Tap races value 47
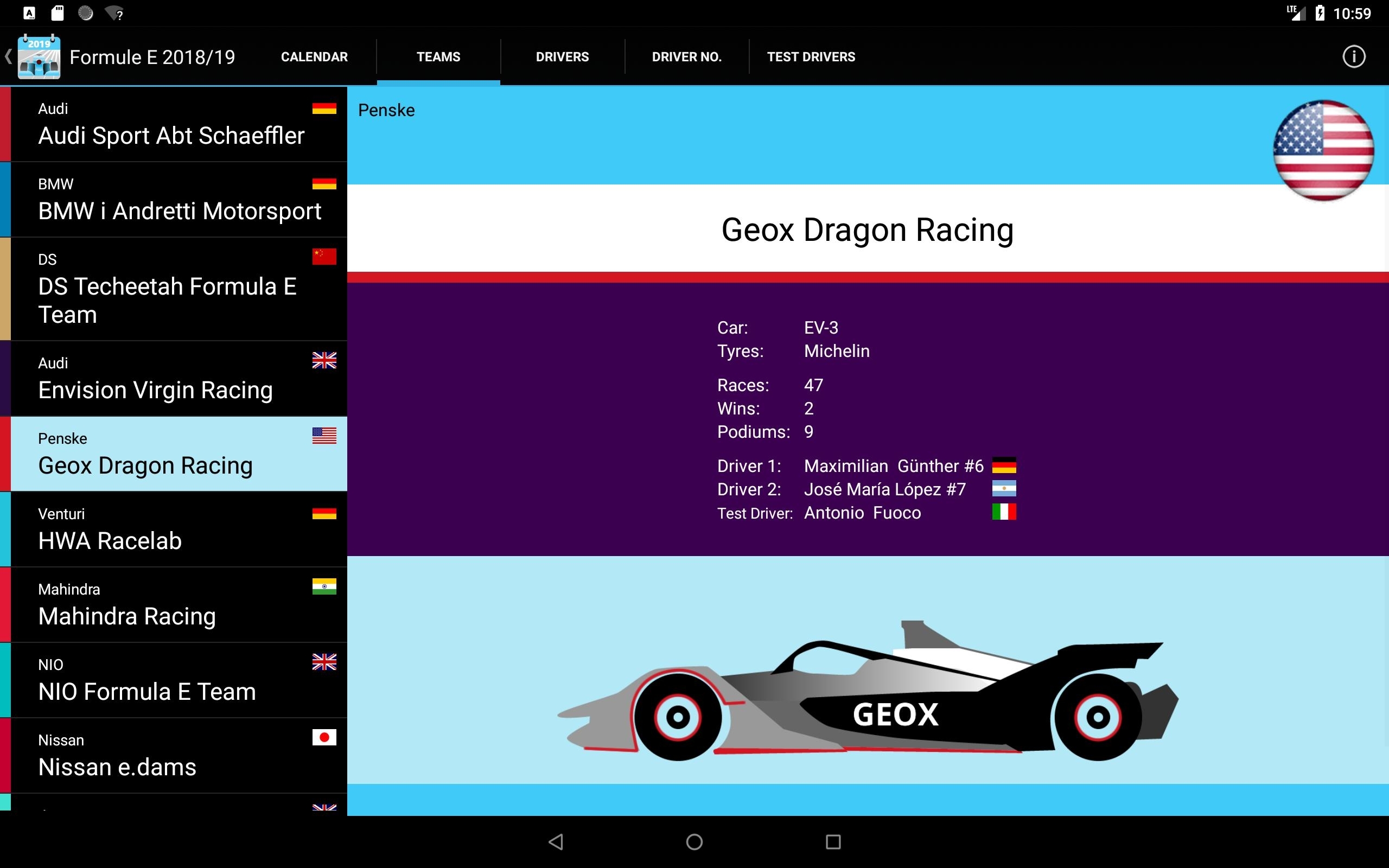 [813, 385]
